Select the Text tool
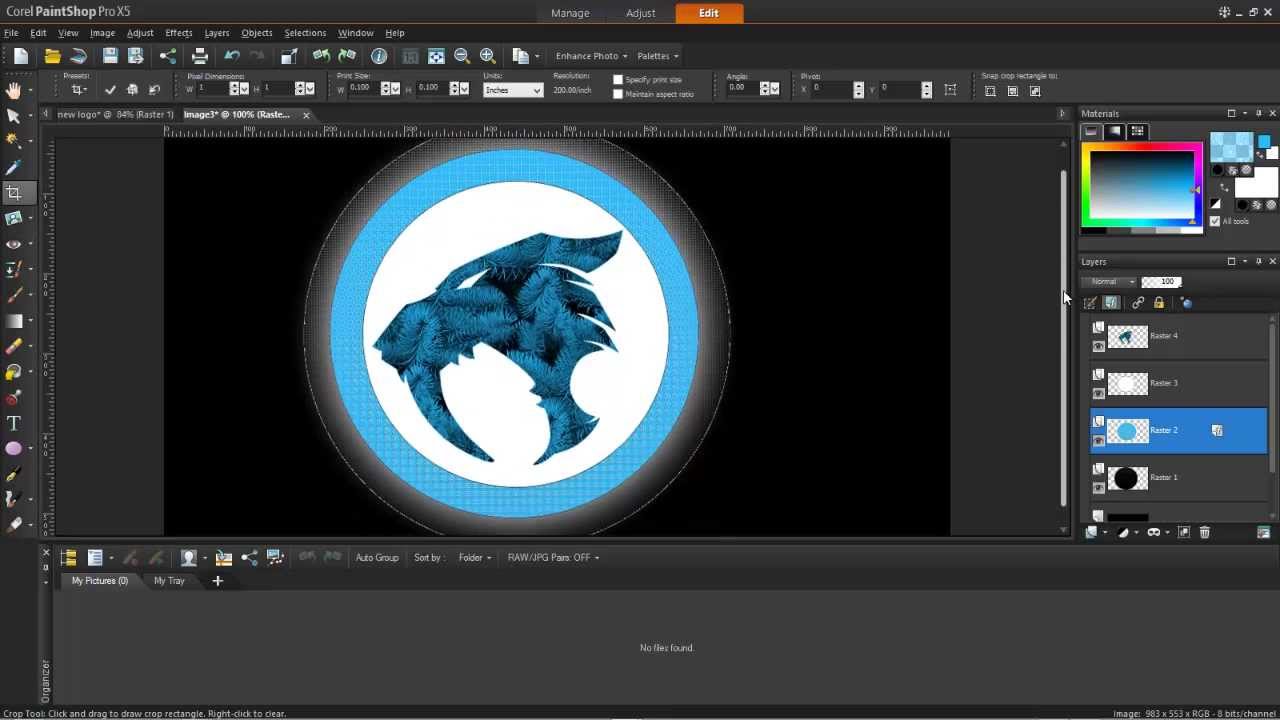This screenshot has height=720, width=1280. [x=14, y=423]
